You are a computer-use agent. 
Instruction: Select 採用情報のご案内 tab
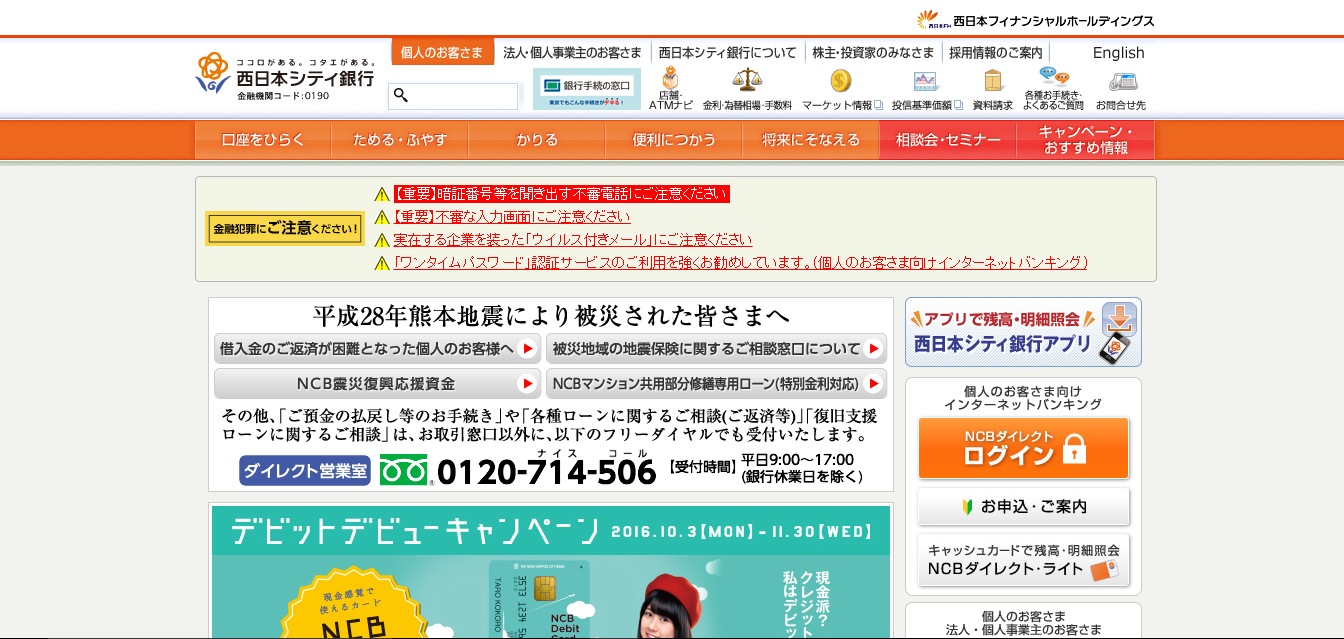click(996, 53)
